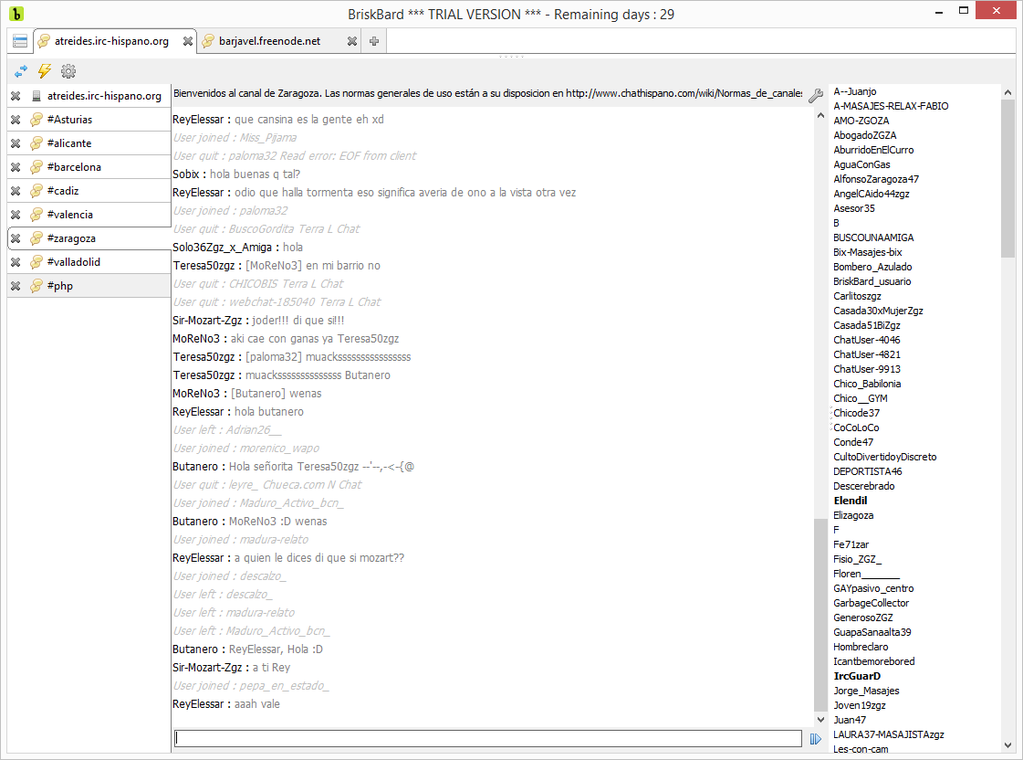
Task: Minimize the BriskBard window
Action: pos(939,11)
